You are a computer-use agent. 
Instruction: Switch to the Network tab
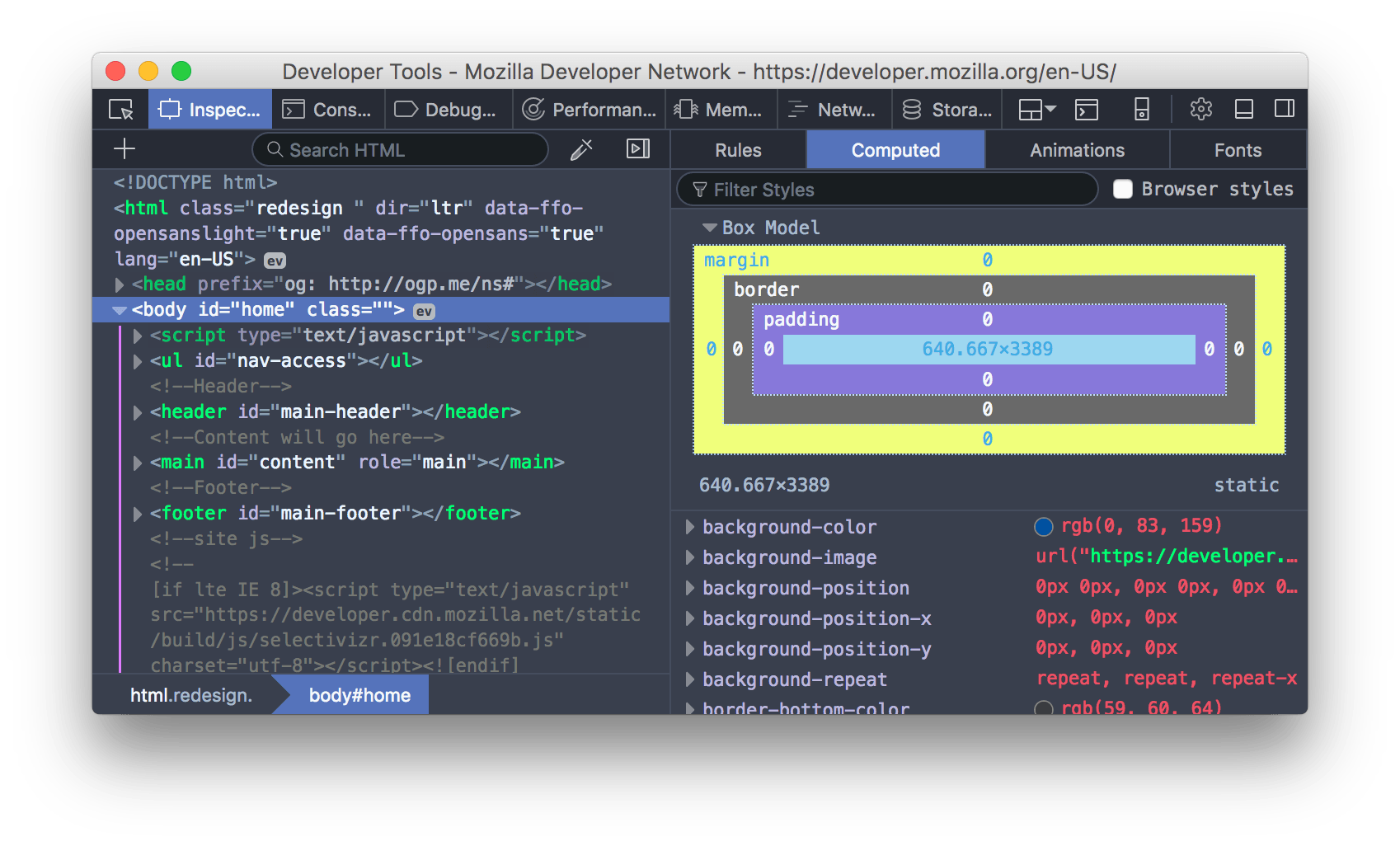[833, 110]
